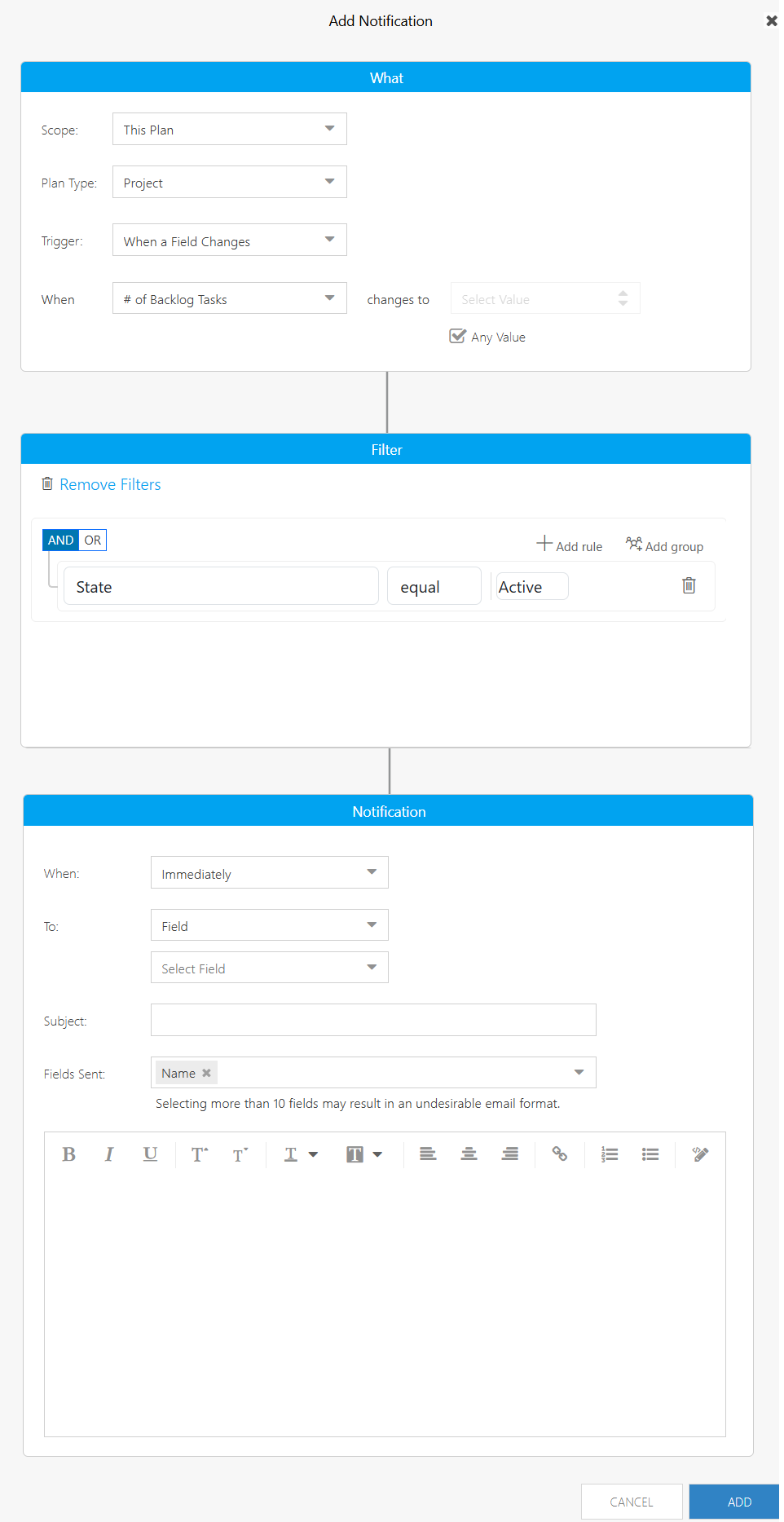Insert a bulleted list
This screenshot has width=784, height=1522.
[650, 1154]
